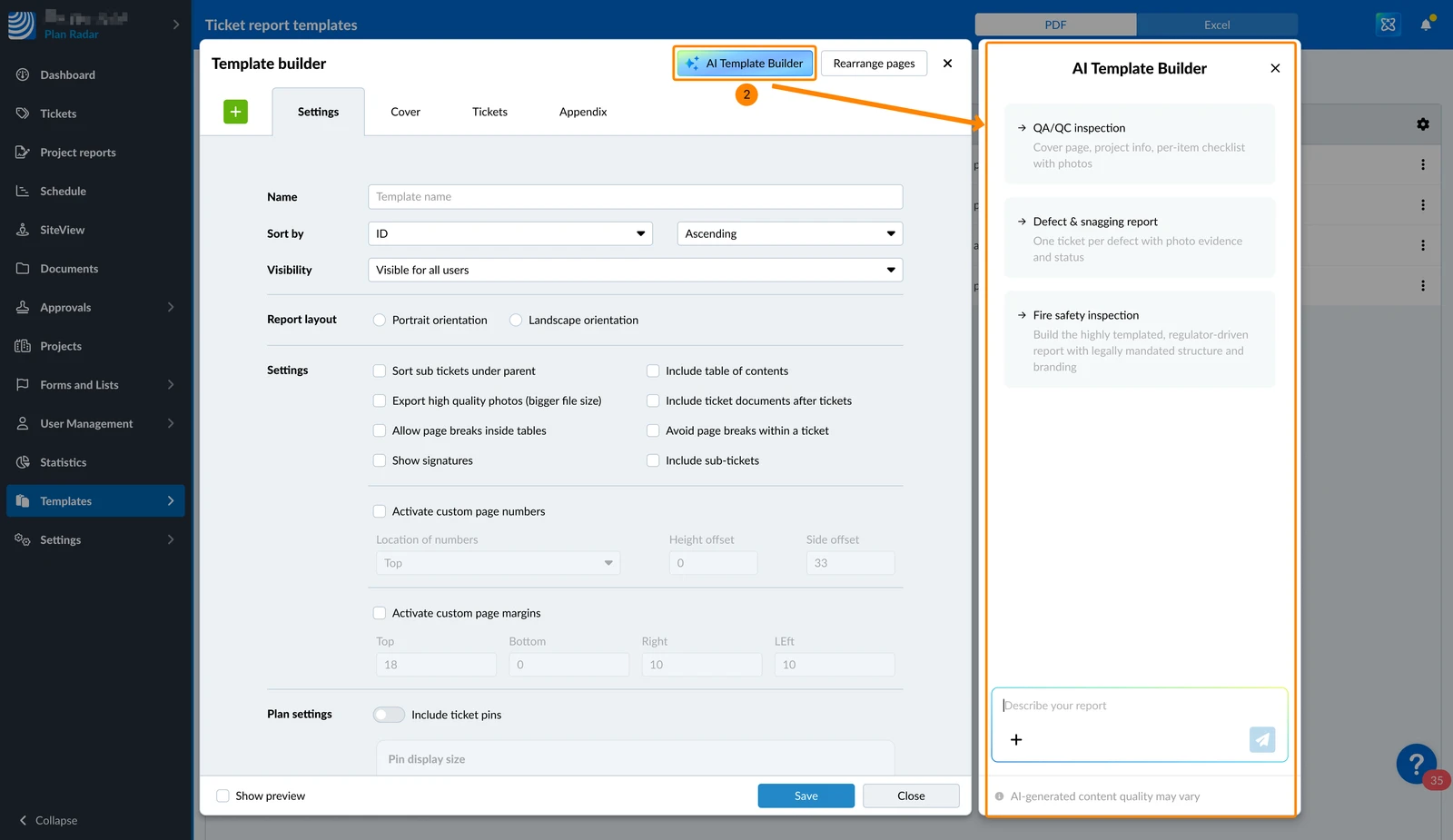Open the Settings gears icon in sidebar
Viewport: 1453px width, 840px height.
click(x=23, y=539)
